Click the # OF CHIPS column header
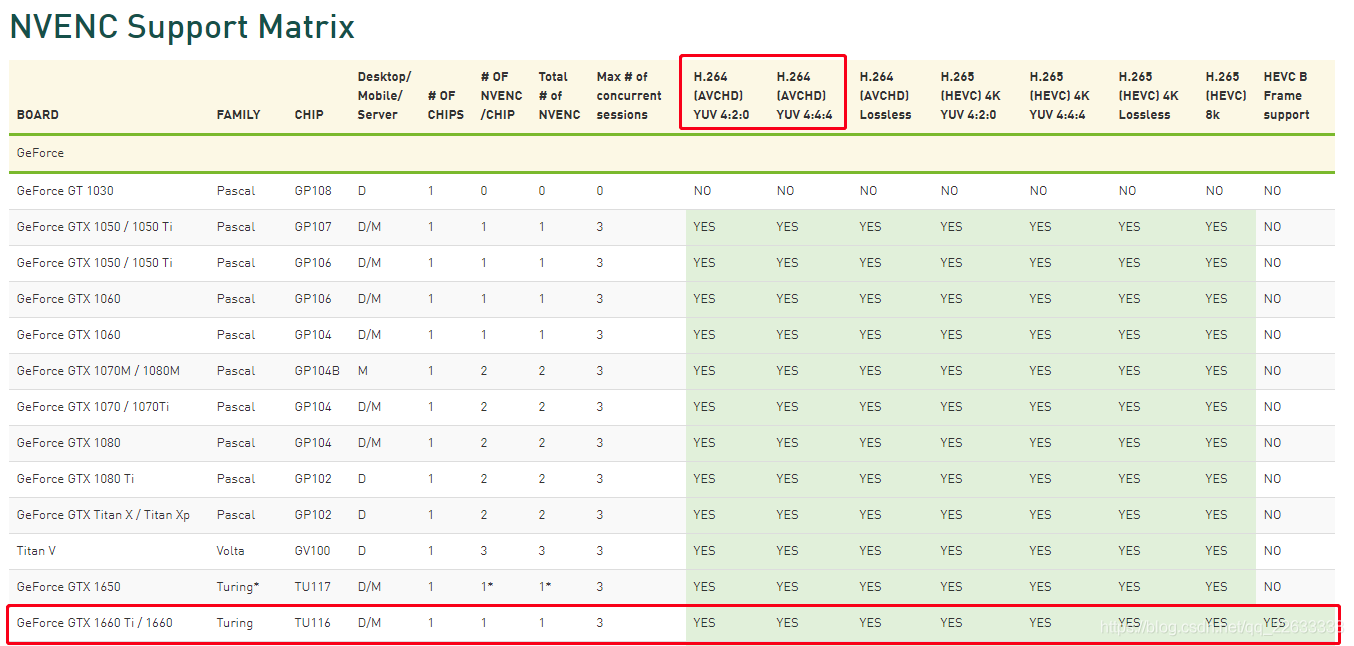 (x=446, y=105)
